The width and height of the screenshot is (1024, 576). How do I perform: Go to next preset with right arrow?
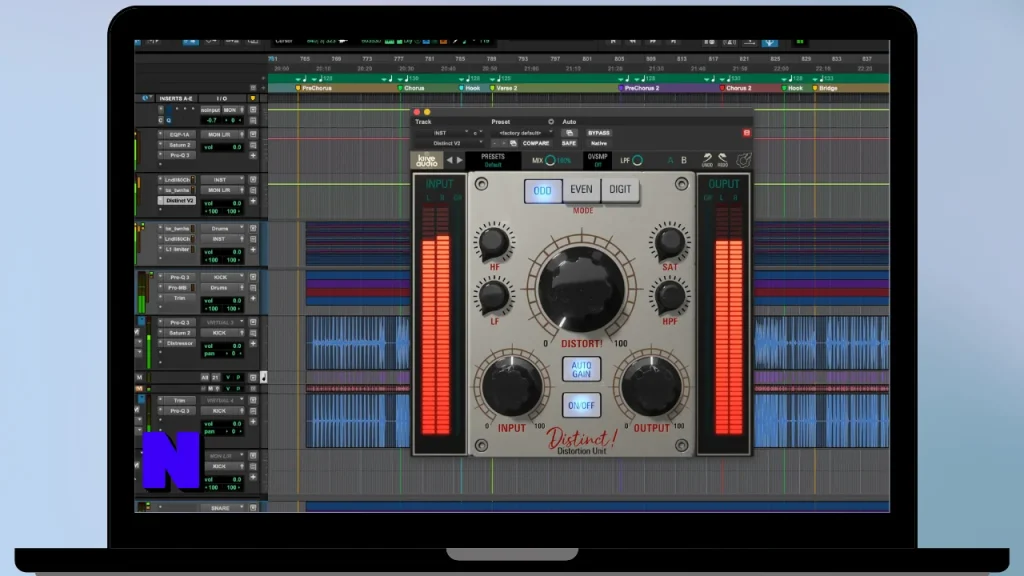coord(460,160)
